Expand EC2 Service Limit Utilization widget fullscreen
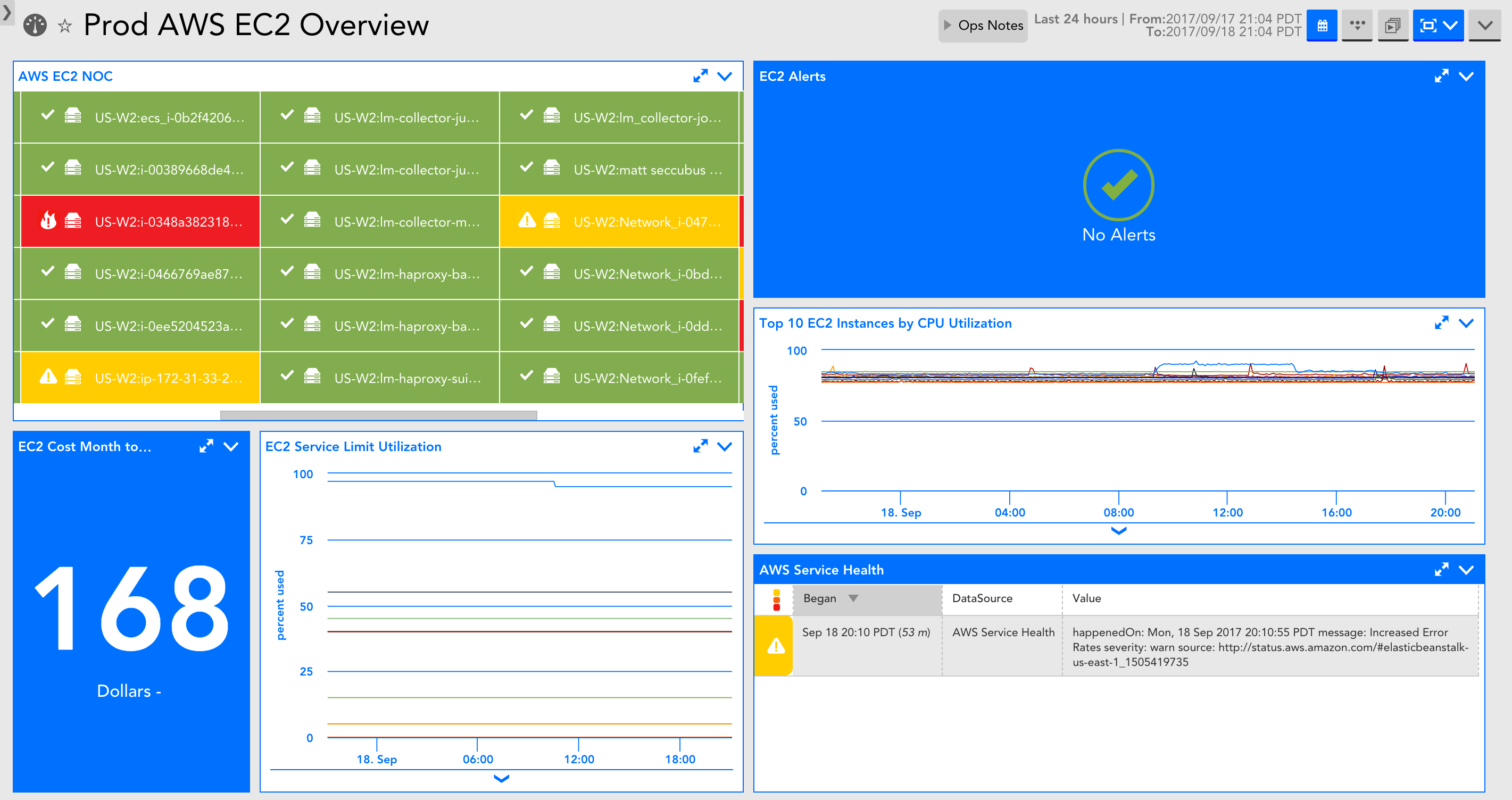This screenshot has height=800, width=1512. pyautogui.click(x=700, y=446)
